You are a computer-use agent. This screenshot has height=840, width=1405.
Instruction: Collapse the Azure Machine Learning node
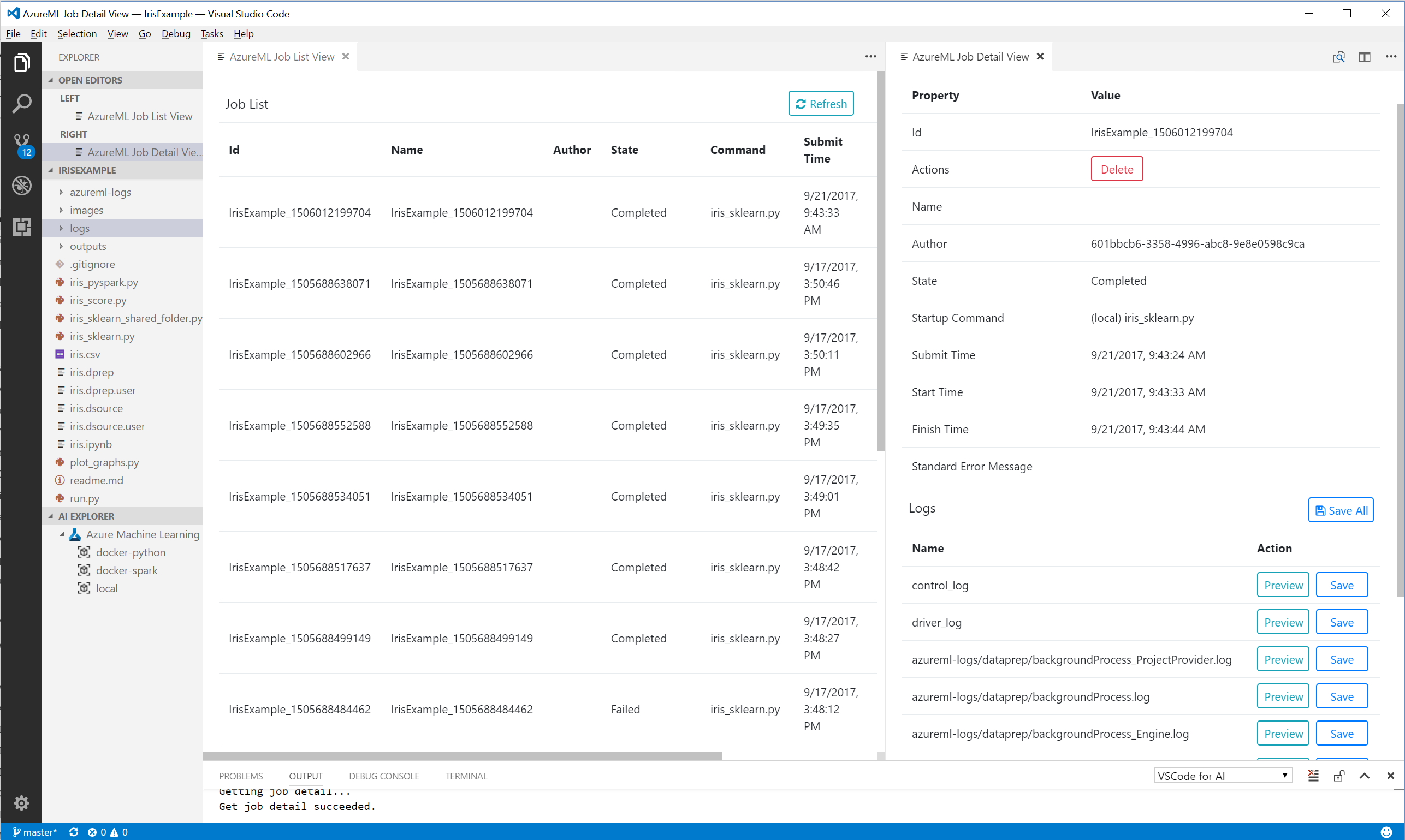click(62, 534)
